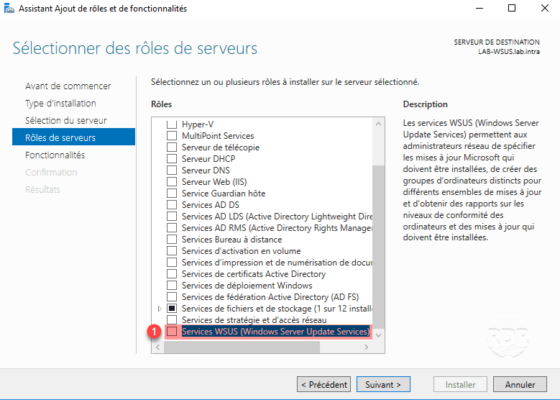Enable Services de déploiement Windows checkbox
This screenshot has width=560, height=400.
(x=172, y=285)
